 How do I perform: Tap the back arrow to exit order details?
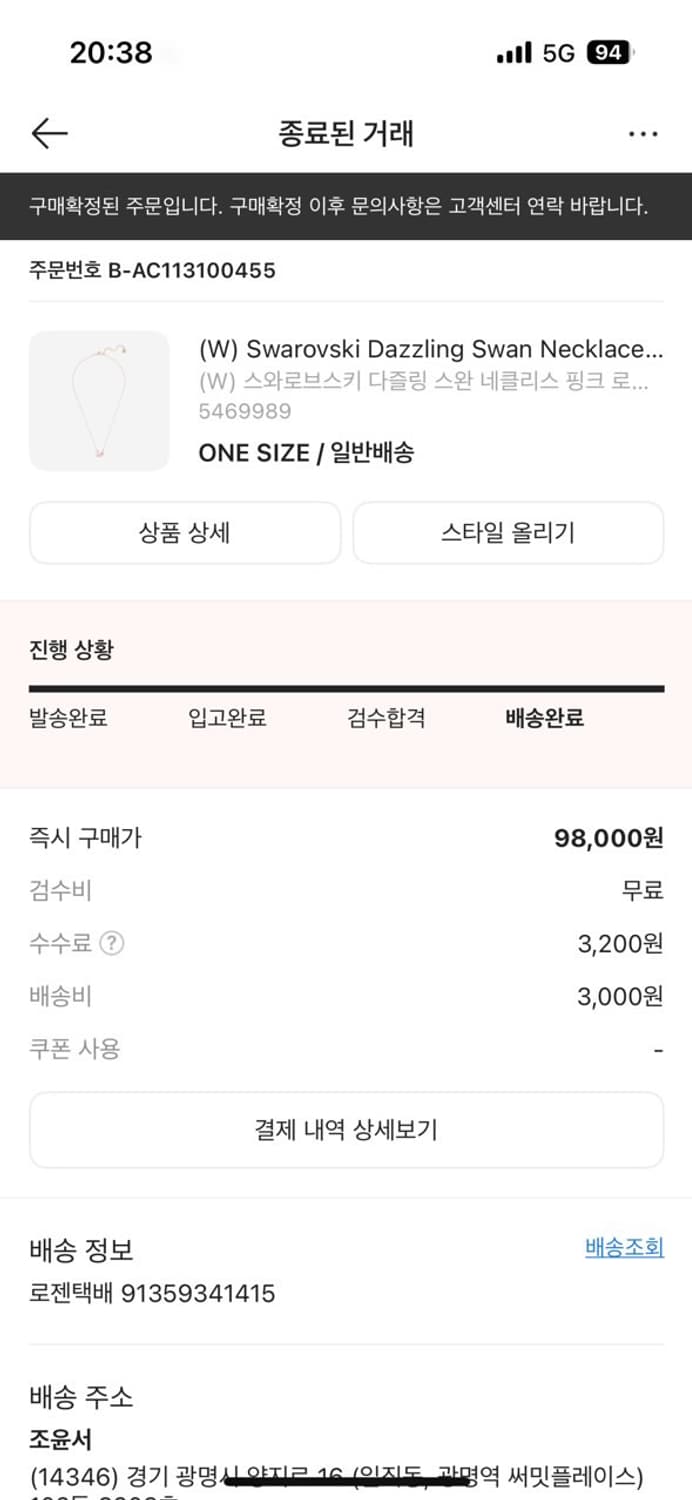click(x=47, y=133)
